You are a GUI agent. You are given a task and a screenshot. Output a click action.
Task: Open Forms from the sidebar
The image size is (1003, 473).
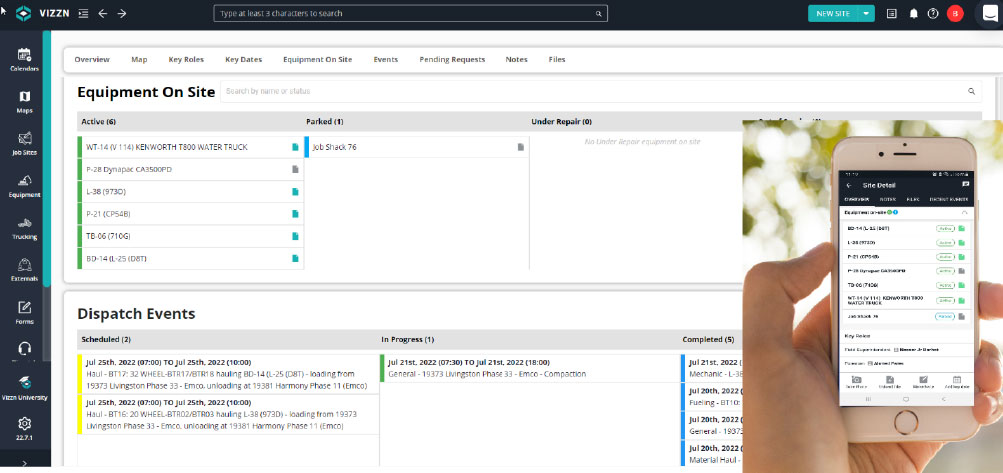coord(24,313)
